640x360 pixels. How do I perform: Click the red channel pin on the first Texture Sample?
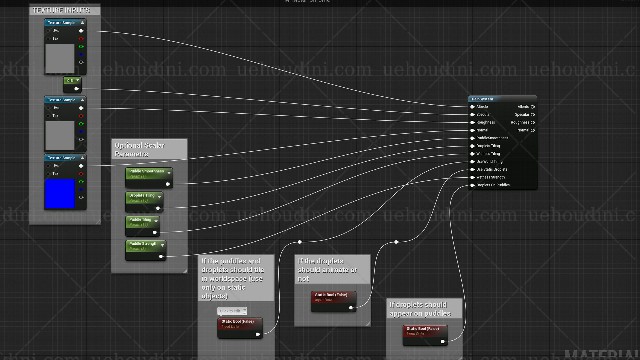coord(81,39)
